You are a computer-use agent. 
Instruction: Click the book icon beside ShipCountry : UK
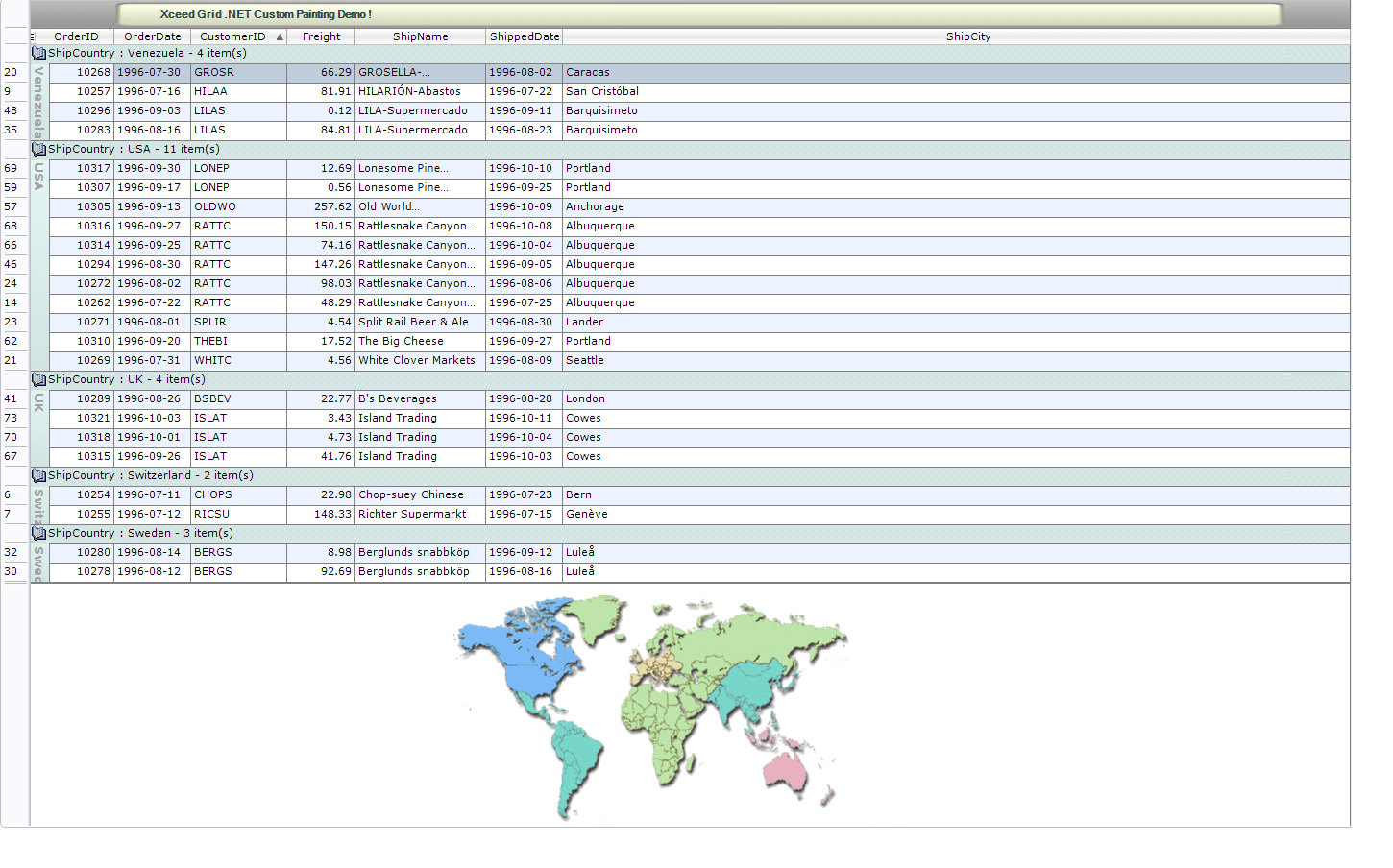(39, 380)
